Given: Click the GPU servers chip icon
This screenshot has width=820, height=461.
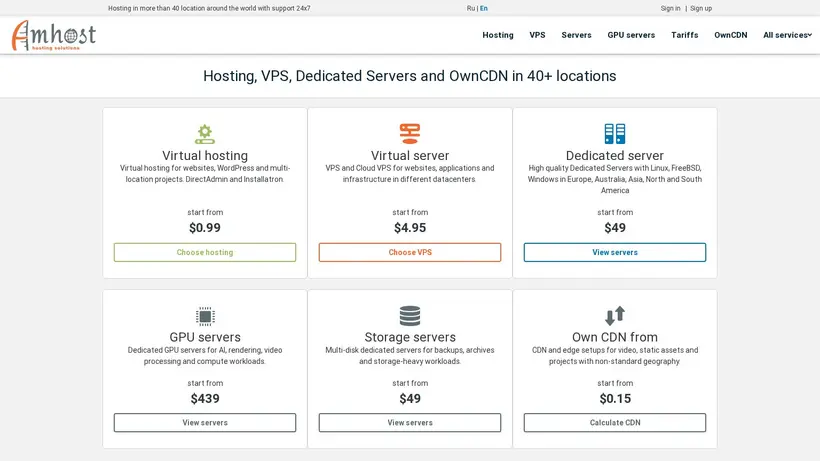Looking at the screenshot, I should (x=205, y=316).
